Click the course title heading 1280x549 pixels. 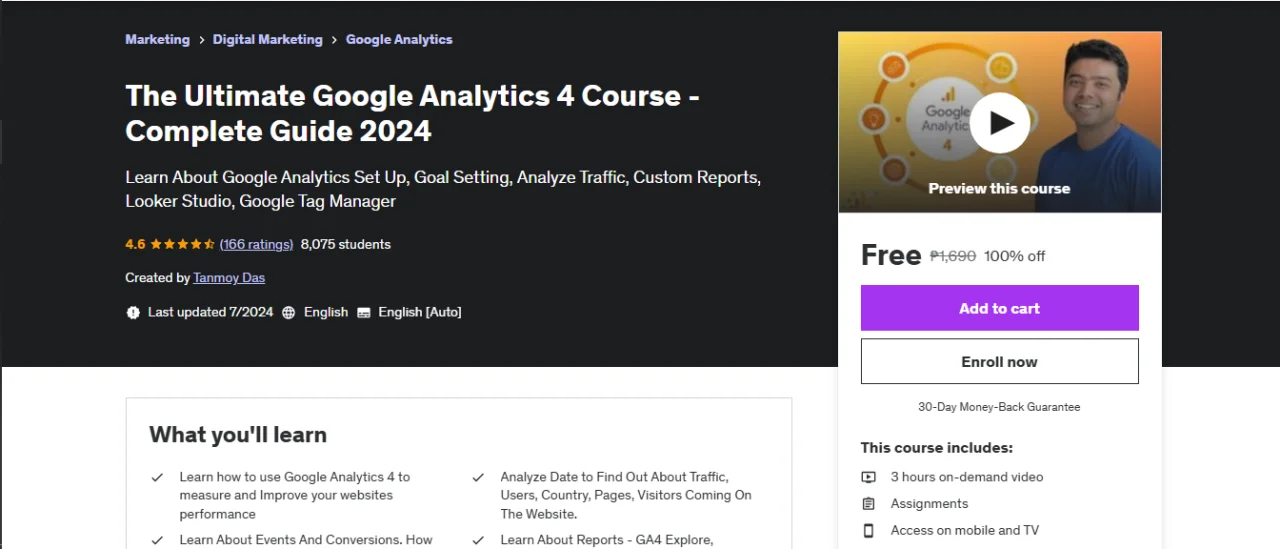[x=412, y=113]
